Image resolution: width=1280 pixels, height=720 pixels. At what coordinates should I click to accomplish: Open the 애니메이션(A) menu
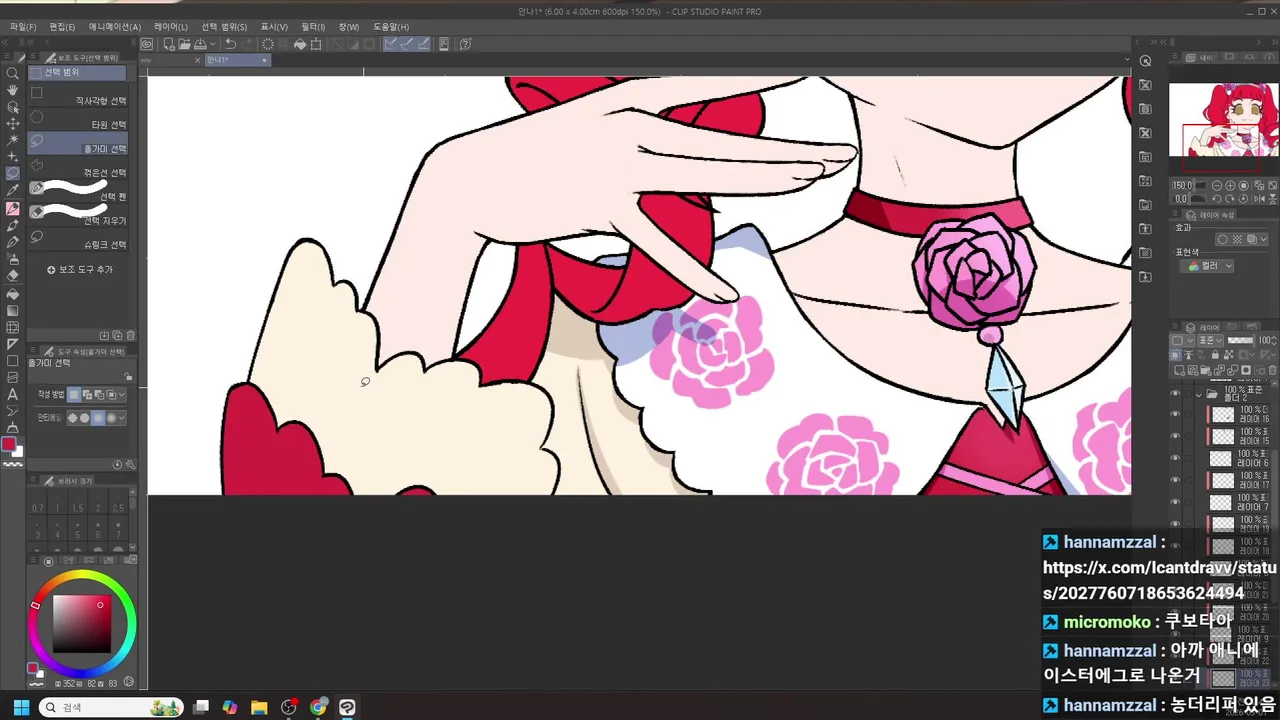point(115,27)
